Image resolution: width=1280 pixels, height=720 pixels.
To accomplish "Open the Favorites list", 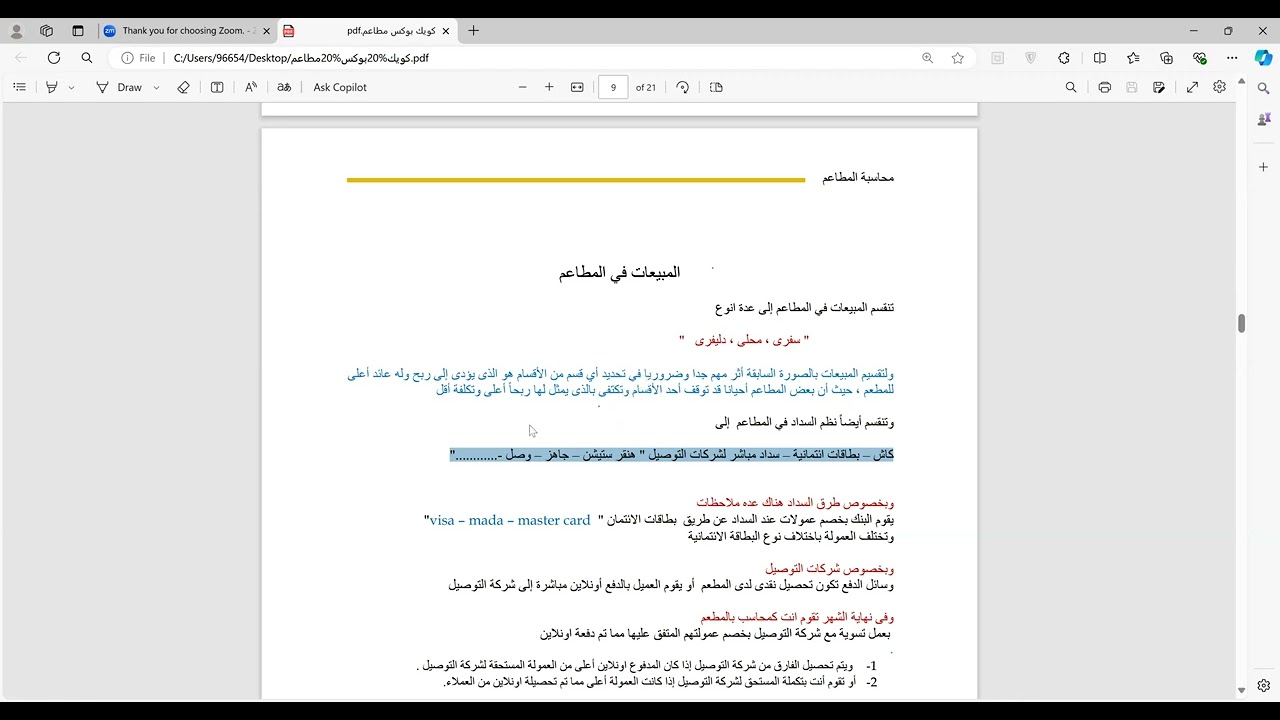I will click(x=1133, y=58).
